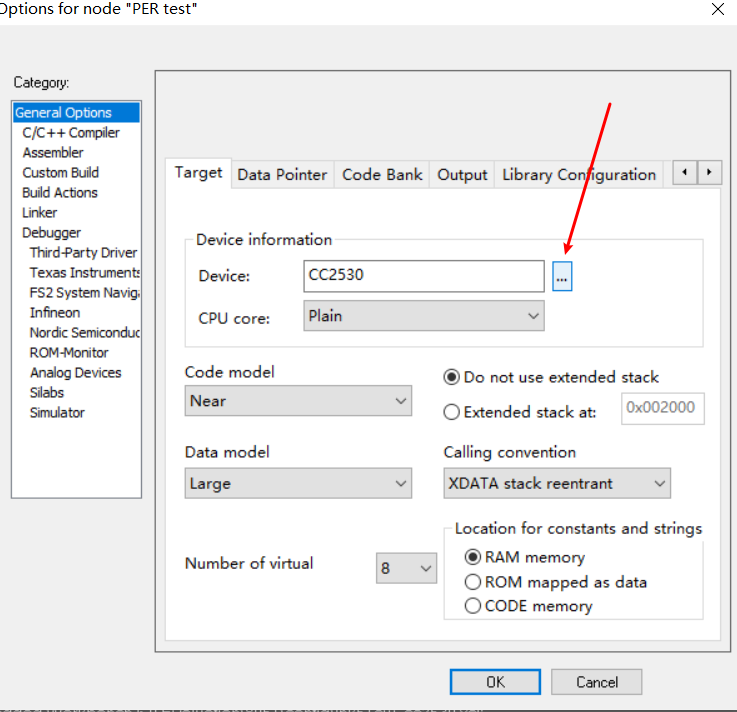Image resolution: width=737 pixels, height=712 pixels.
Task: Open the Code model dropdown showing Near
Action: [x=298, y=401]
